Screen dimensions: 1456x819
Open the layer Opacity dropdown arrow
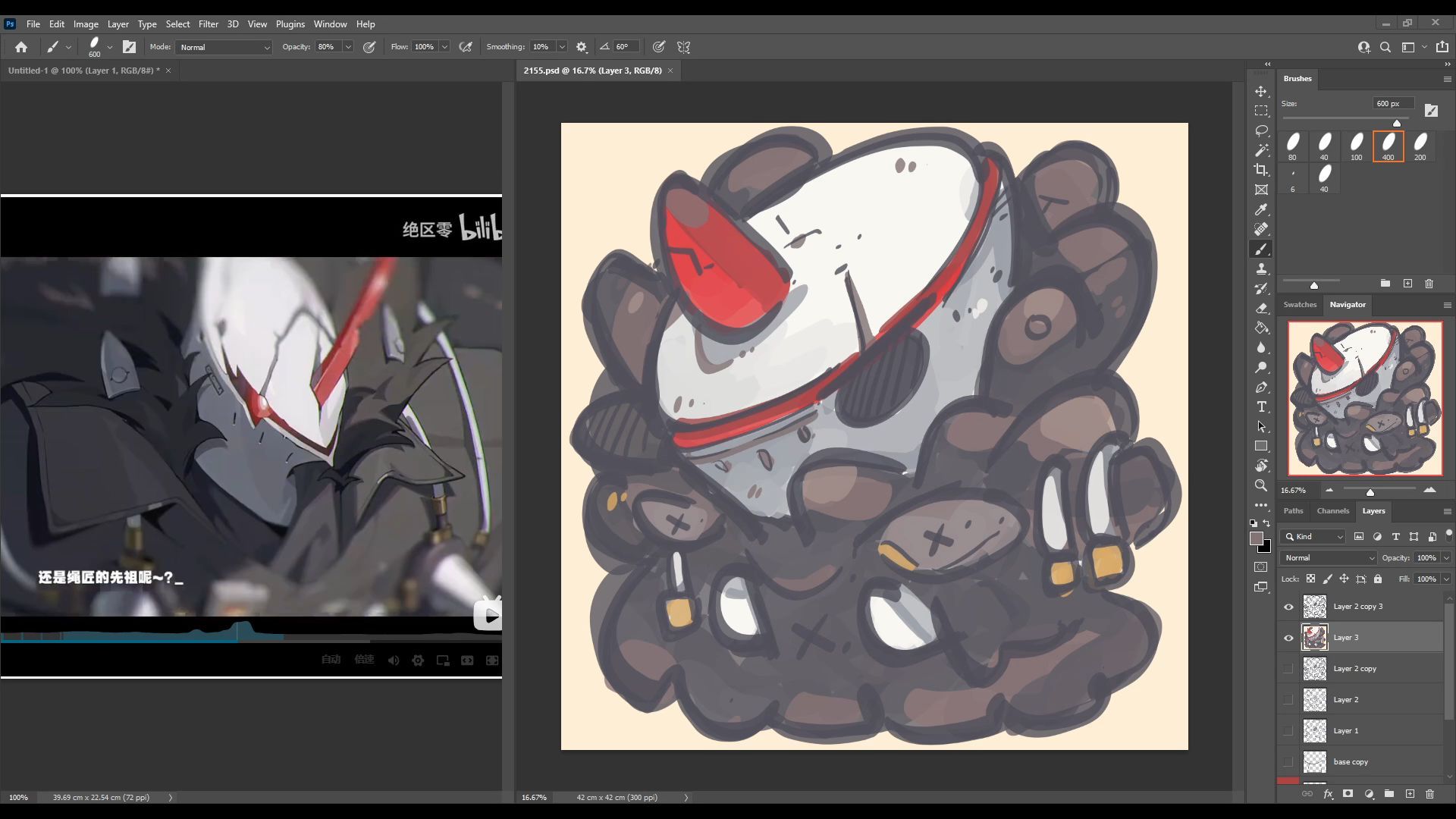pyautogui.click(x=1446, y=557)
